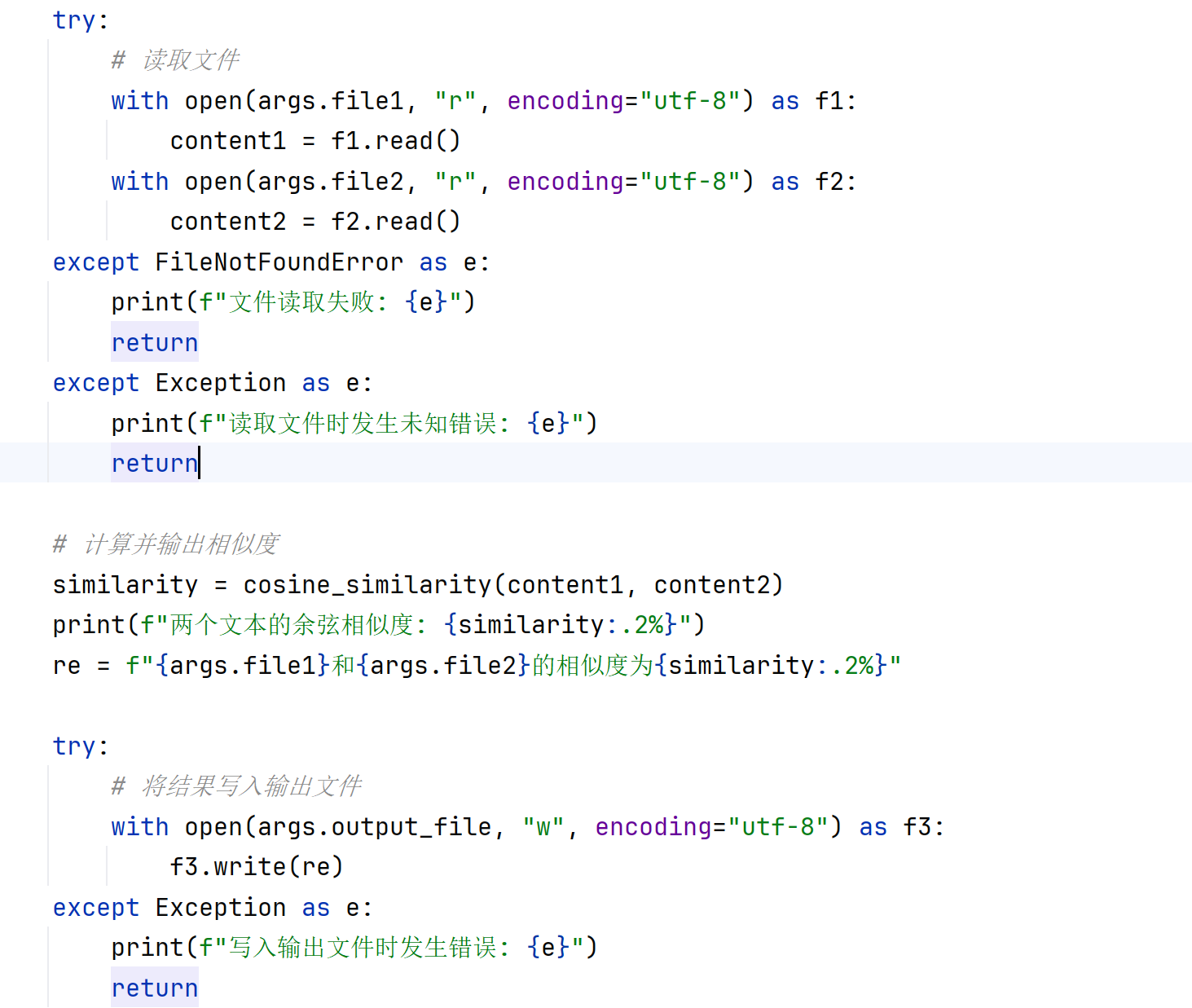Click 'similarity' variable at assignment start
Image resolution: width=1192 pixels, height=1008 pixels.
pos(125,585)
